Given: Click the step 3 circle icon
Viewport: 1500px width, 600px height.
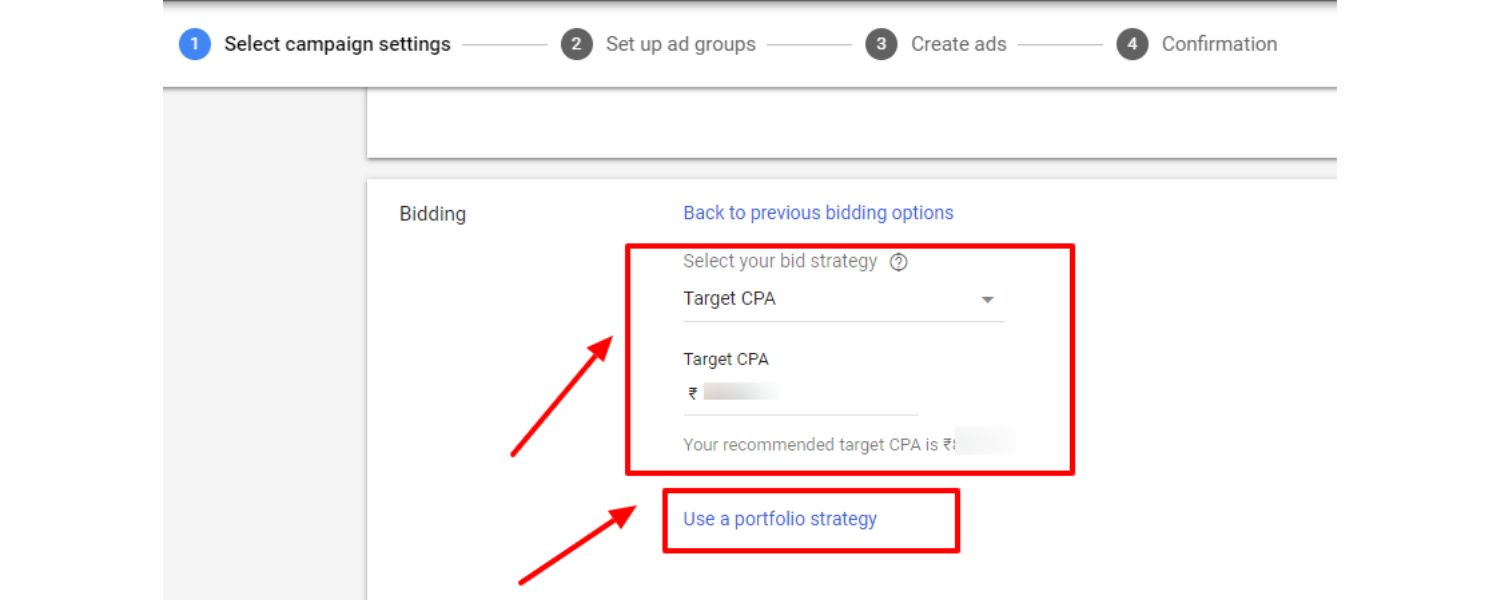Looking at the screenshot, I should tap(884, 44).
